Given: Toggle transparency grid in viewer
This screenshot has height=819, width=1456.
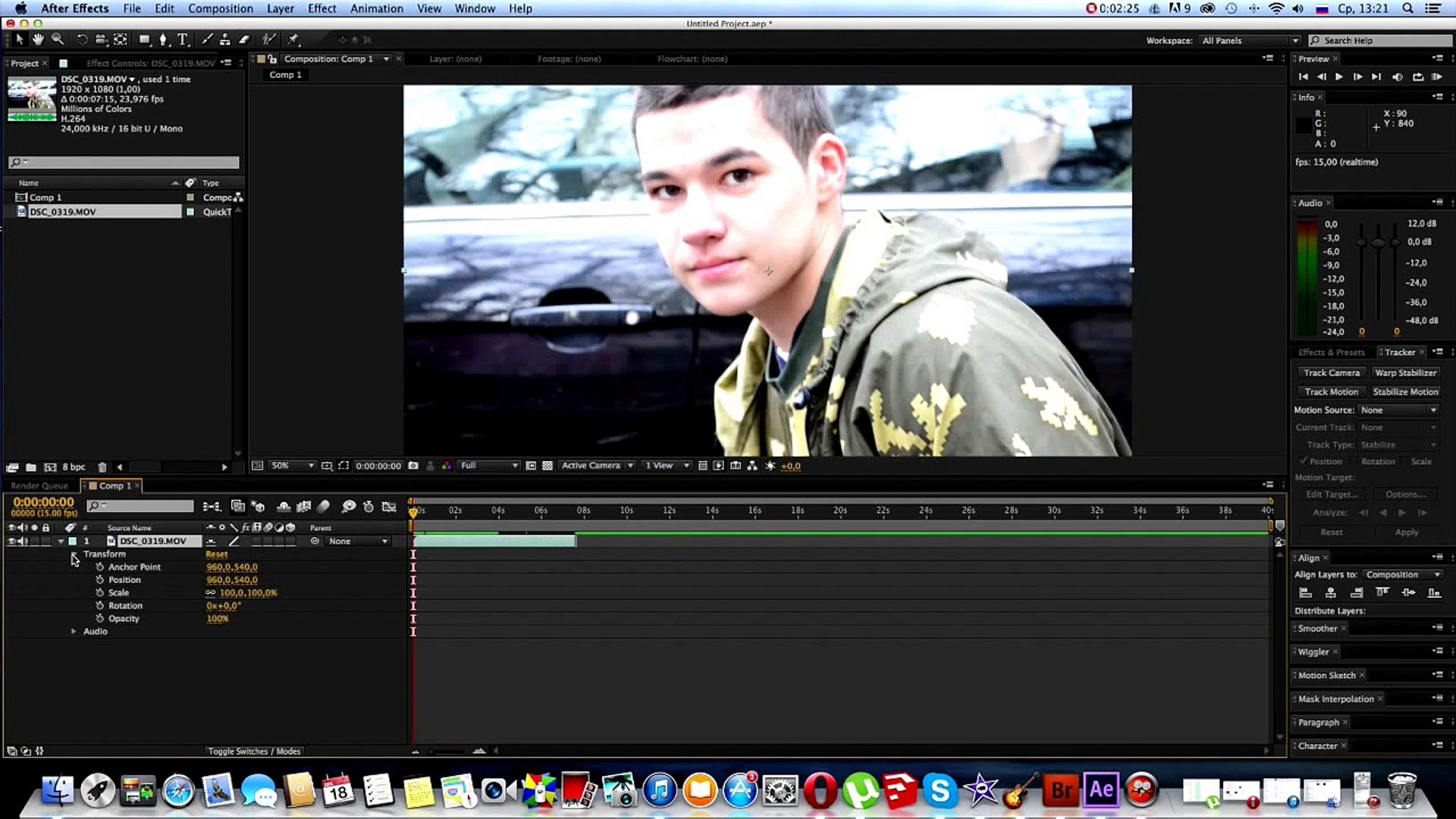Looking at the screenshot, I should (548, 466).
